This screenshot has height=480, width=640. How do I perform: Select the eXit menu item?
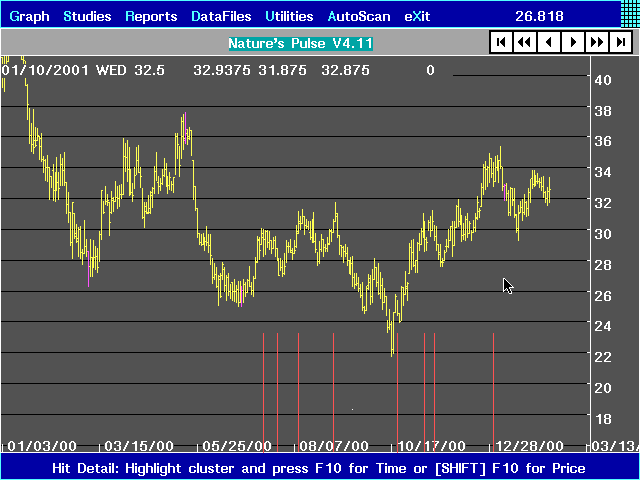tap(421, 16)
